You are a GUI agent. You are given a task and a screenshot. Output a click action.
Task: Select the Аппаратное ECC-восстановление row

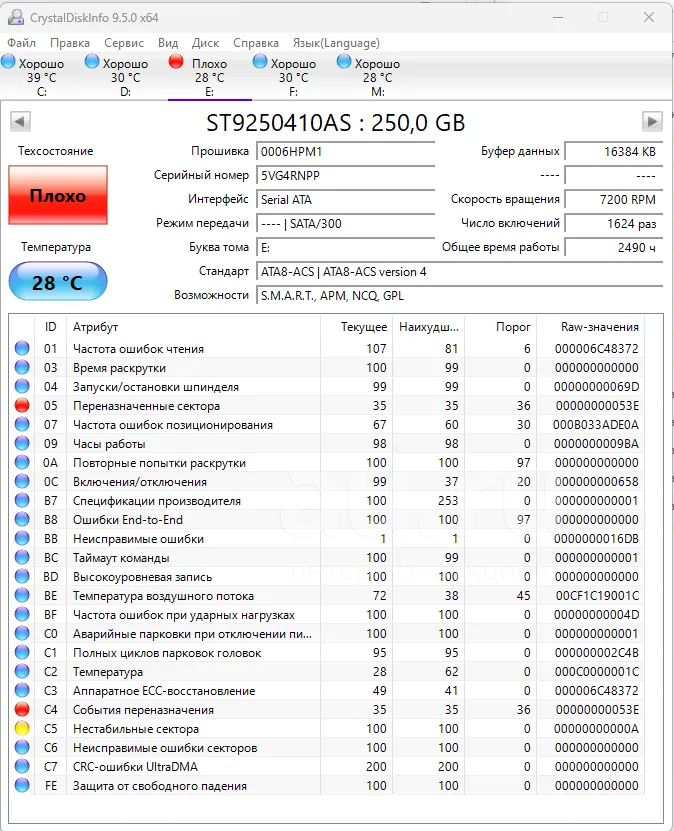(x=327, y=691)
